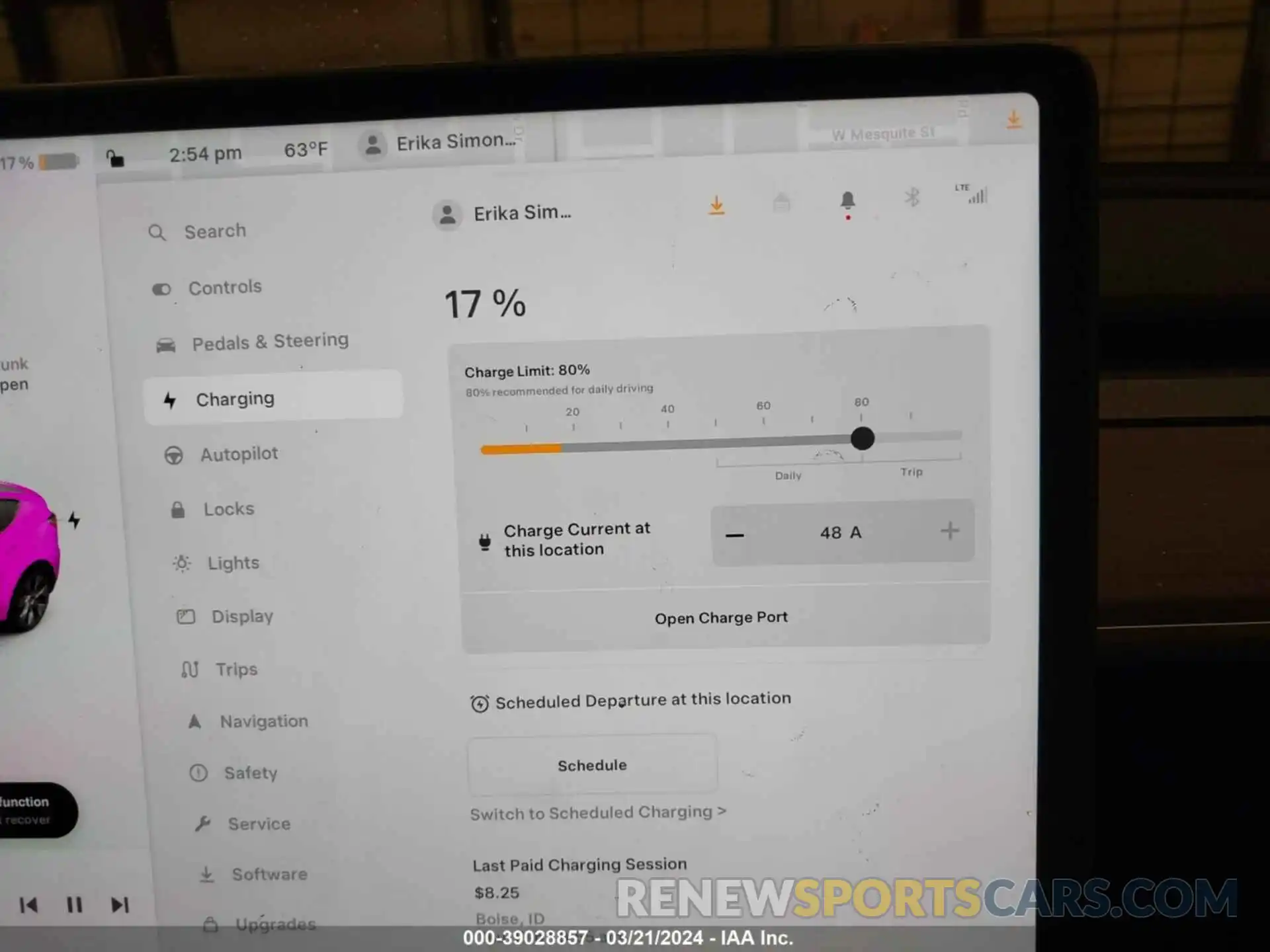1270x952 pixels.
Task: Click Open Charge Port button
Action: pos(720,617)
